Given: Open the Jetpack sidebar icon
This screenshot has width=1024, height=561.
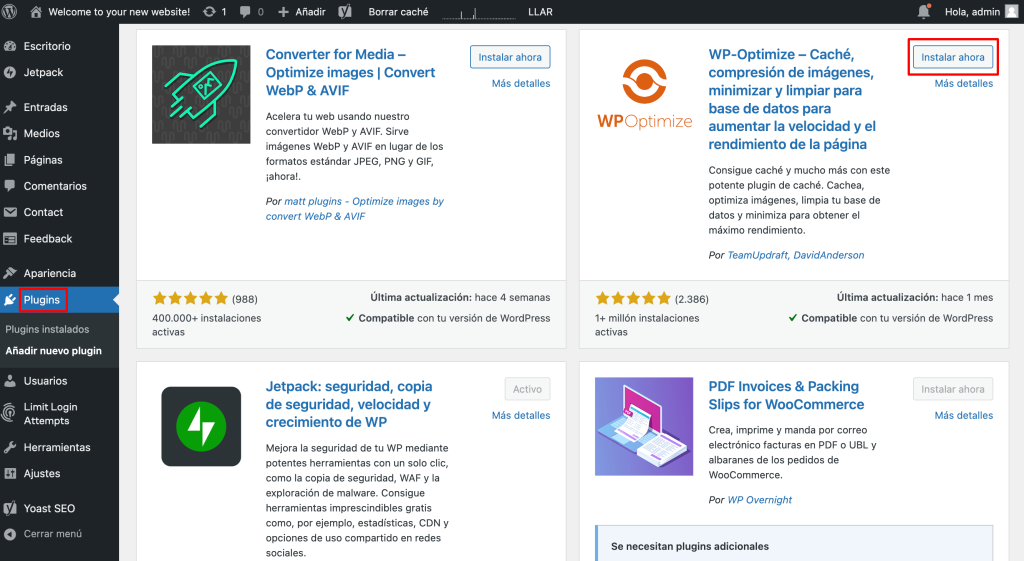Looking at the screenshot, I should [10, 72].
